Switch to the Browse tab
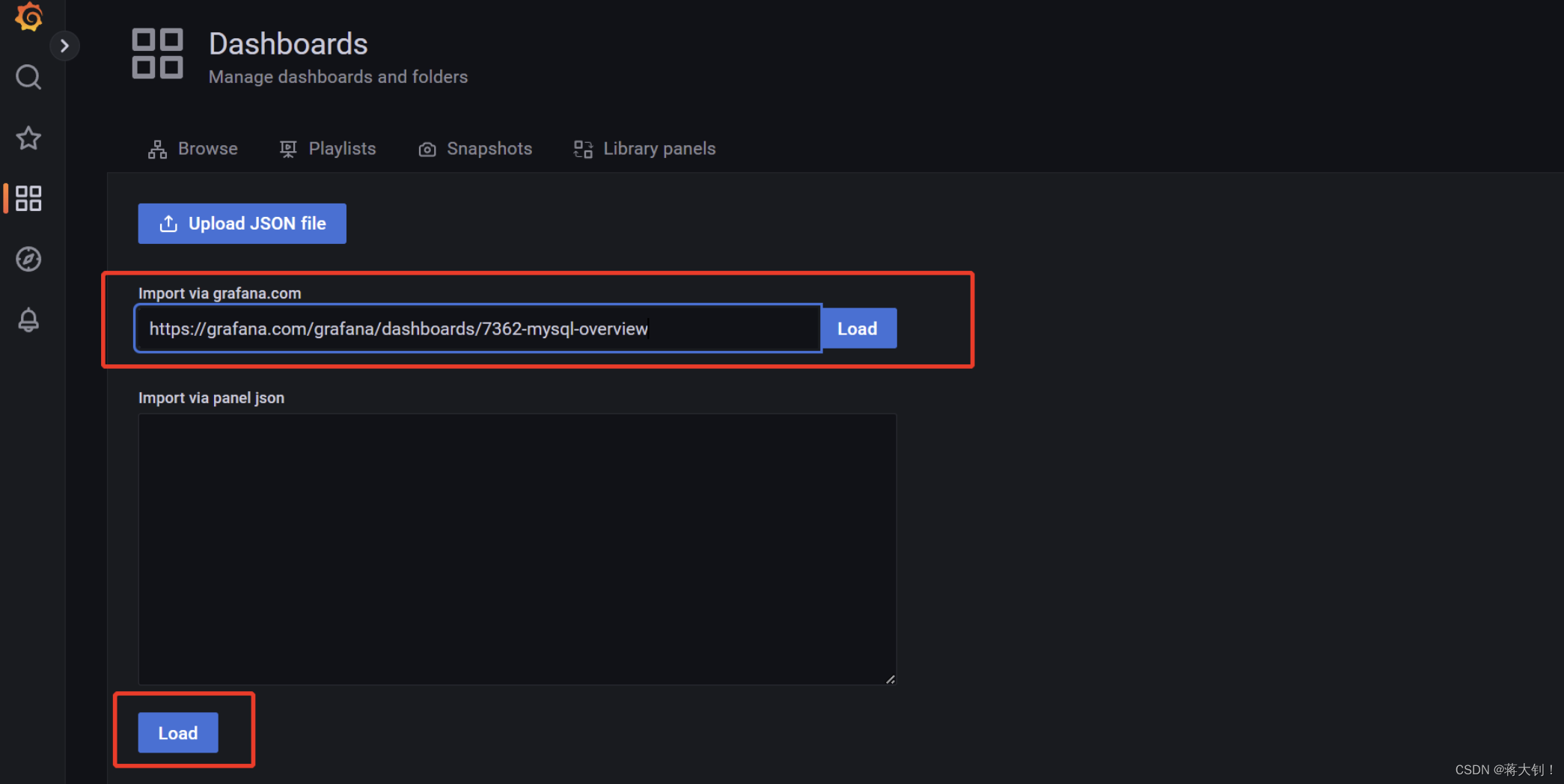This screenshot has height=784, width=1564. coord(193,149)
